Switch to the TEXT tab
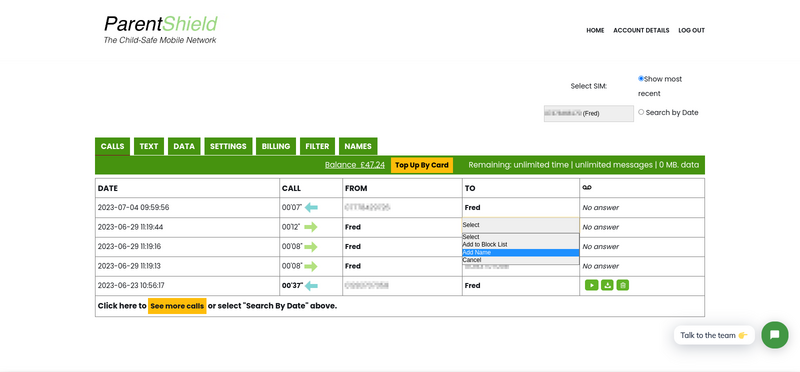This screenshot has height=372, width=800. point(148,146)
